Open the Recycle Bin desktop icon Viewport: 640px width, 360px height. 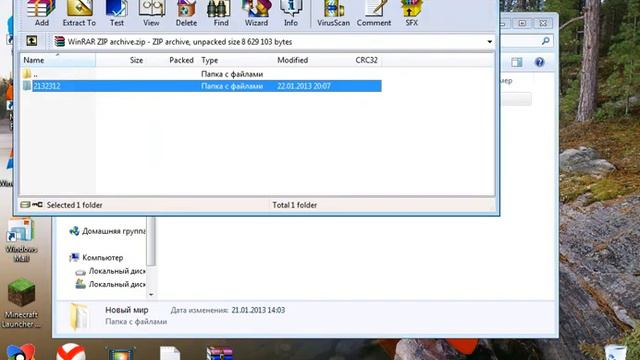tap(616, 352)
